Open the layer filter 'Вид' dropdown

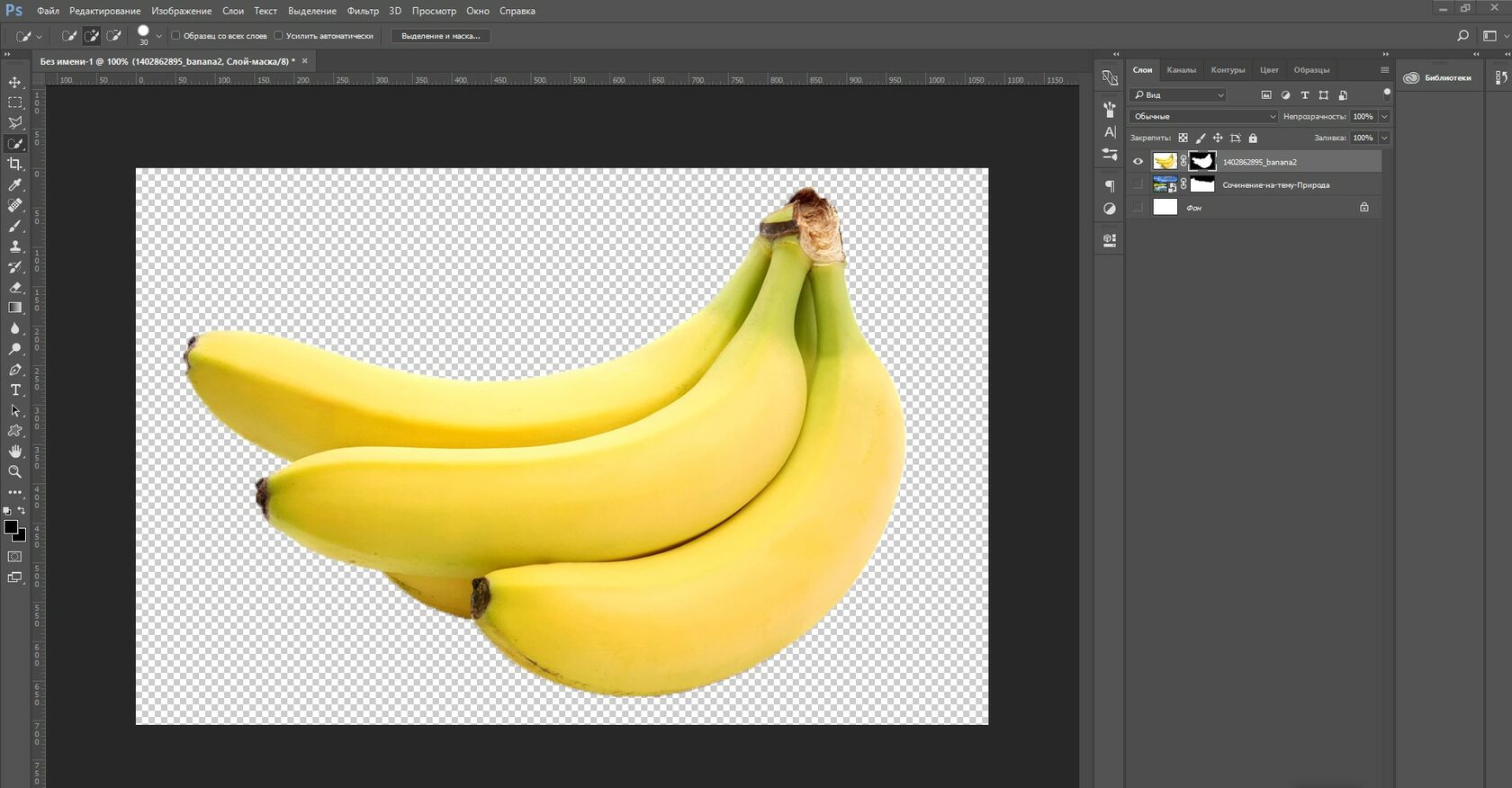point(1179,94)
